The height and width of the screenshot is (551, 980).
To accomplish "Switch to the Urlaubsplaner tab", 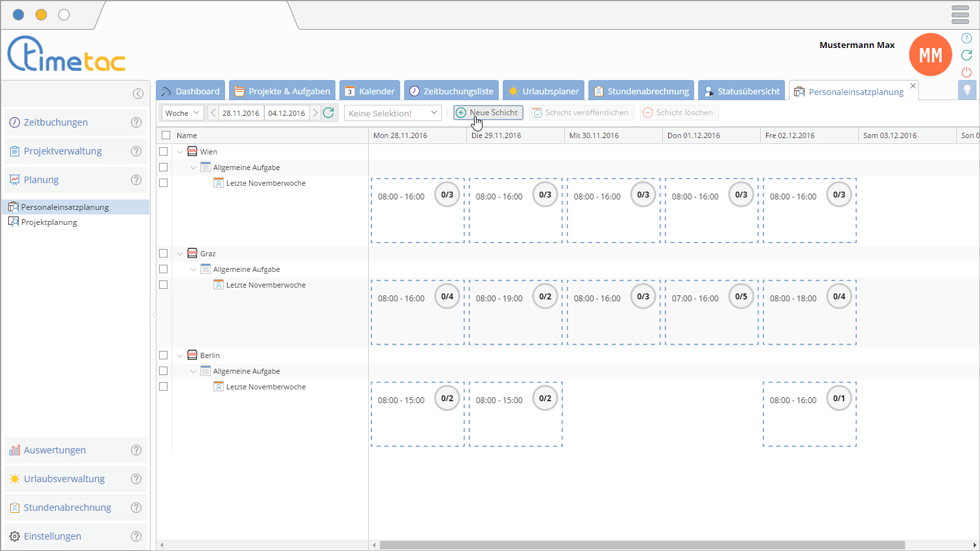I will pos(544,91).
